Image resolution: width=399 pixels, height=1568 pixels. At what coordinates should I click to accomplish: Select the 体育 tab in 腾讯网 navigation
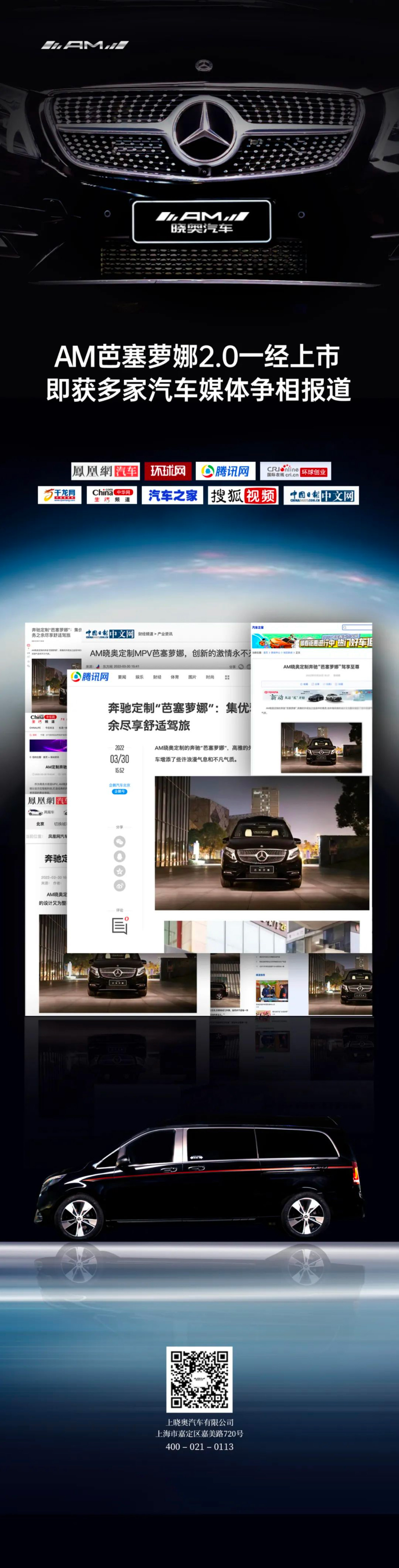[175, 677]
